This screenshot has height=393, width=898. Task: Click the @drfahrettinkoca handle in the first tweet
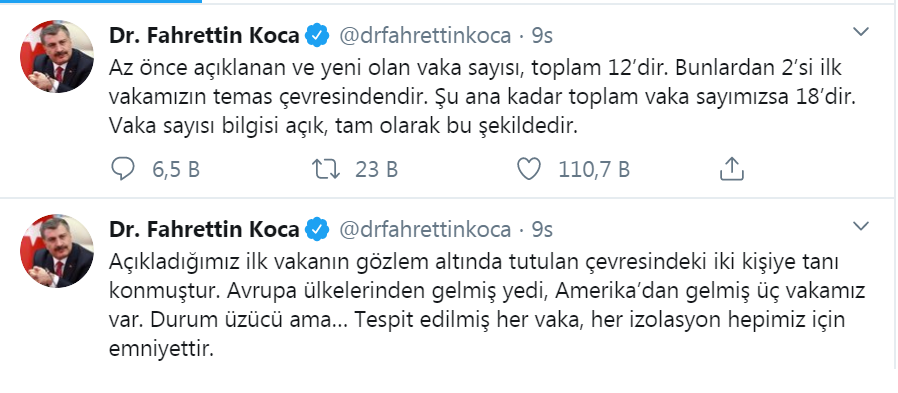point(425,36)
